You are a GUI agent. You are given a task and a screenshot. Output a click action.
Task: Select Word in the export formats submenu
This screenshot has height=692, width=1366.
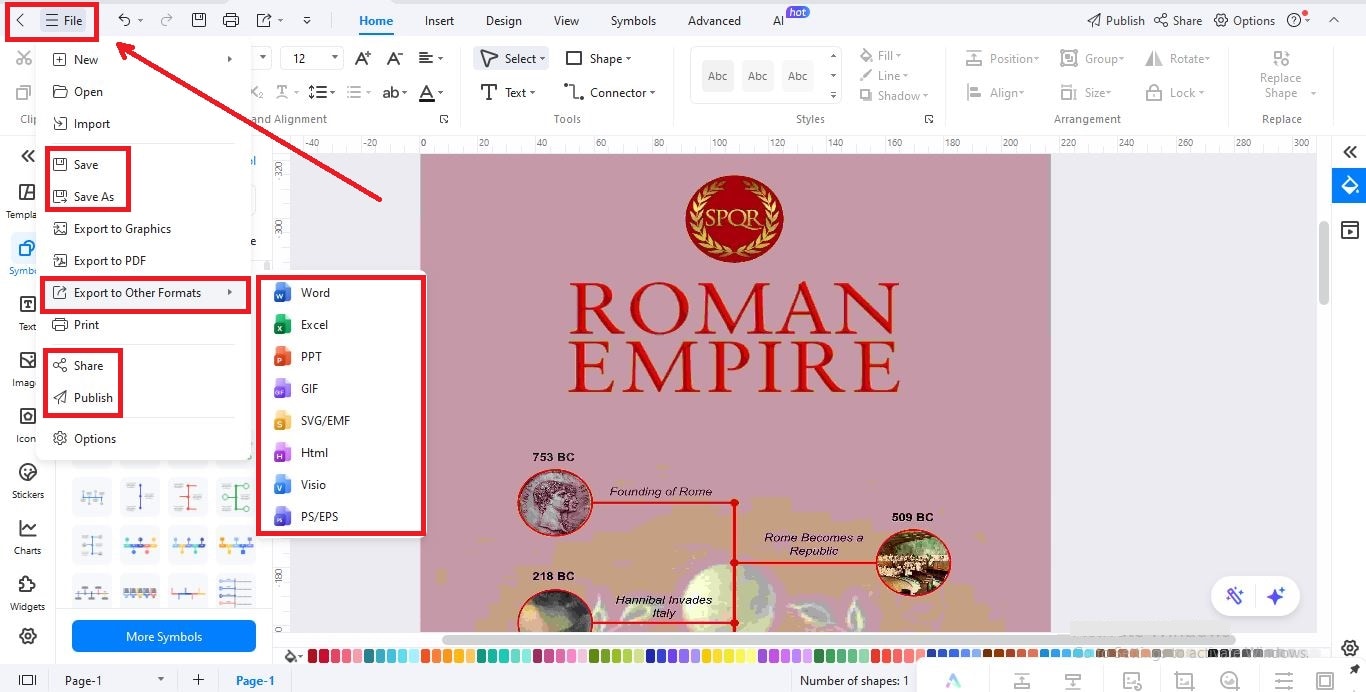[x=342, y=293]
